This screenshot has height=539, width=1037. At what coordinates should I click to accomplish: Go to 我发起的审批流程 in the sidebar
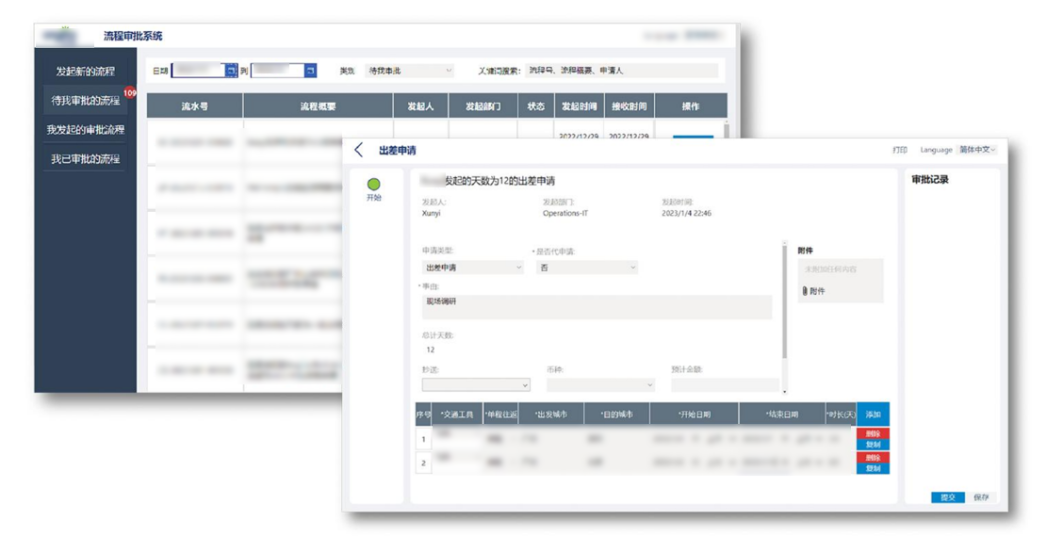click(85, 130)
